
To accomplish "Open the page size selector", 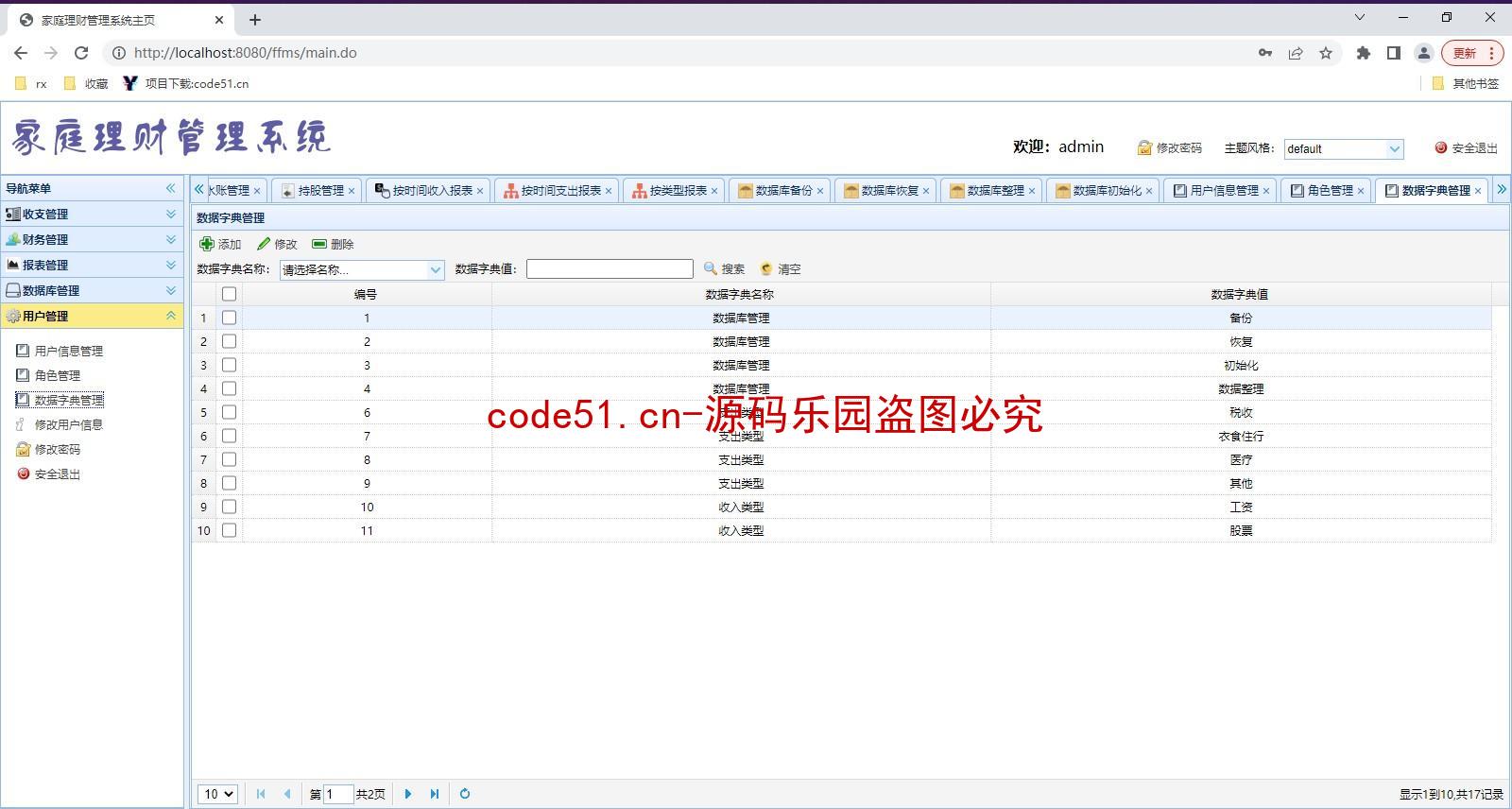I will pyautogui.click(x=218, y=794).
